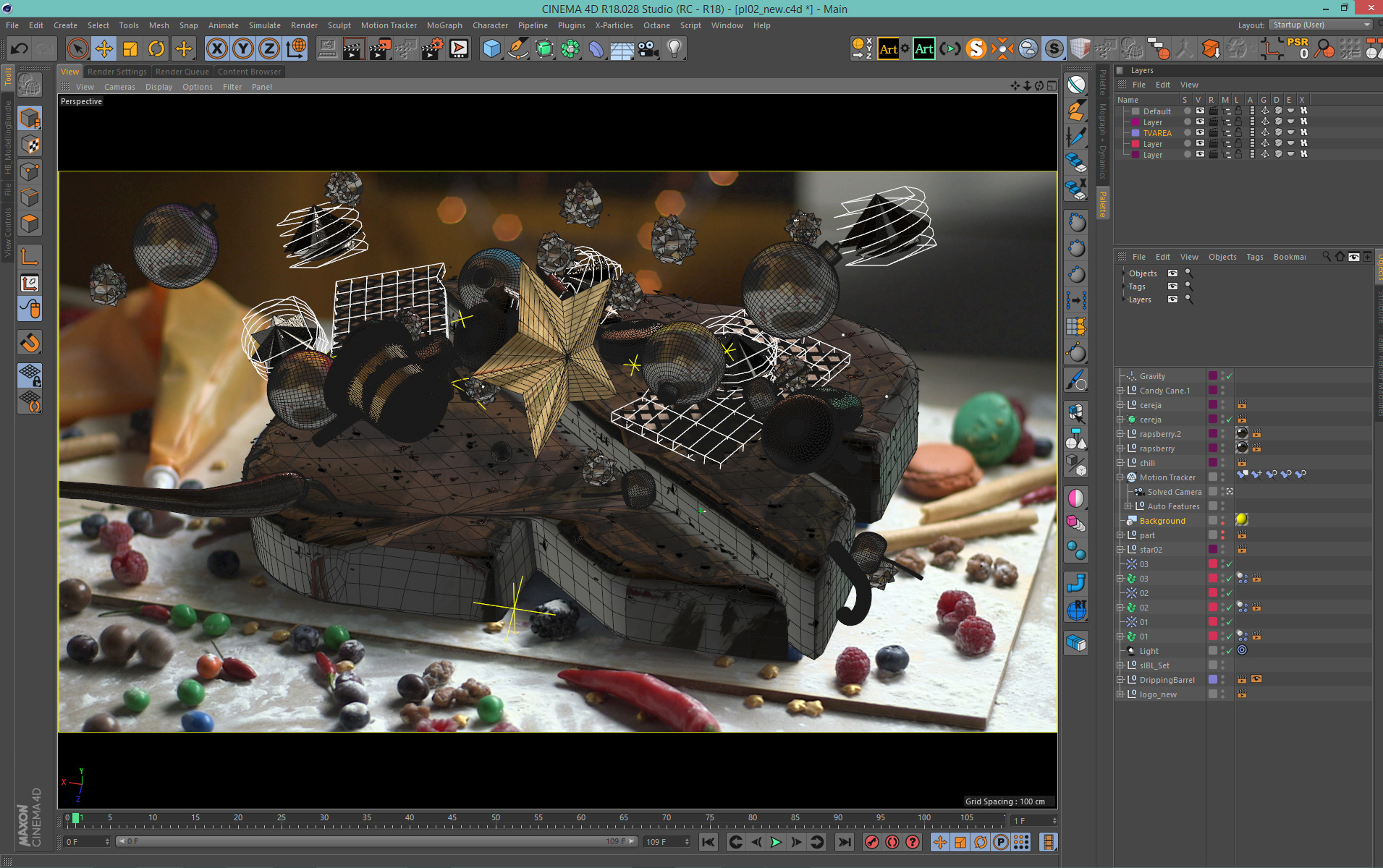The image size is (1383, 868).
Task: Expand the logo_new object
Action: 1120,694
